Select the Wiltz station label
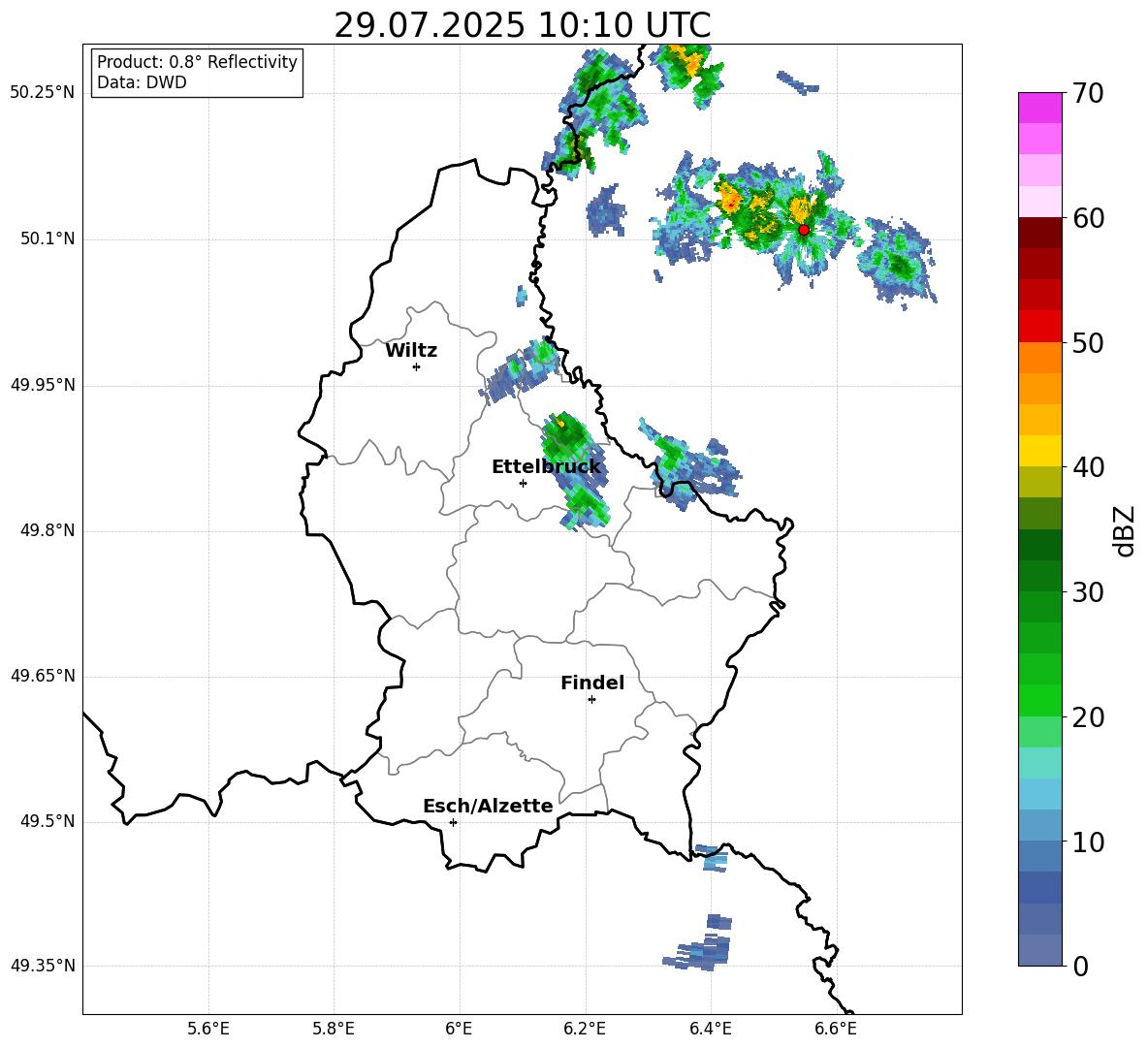This screenshot has height=1048, width=1148. [411, 351]
